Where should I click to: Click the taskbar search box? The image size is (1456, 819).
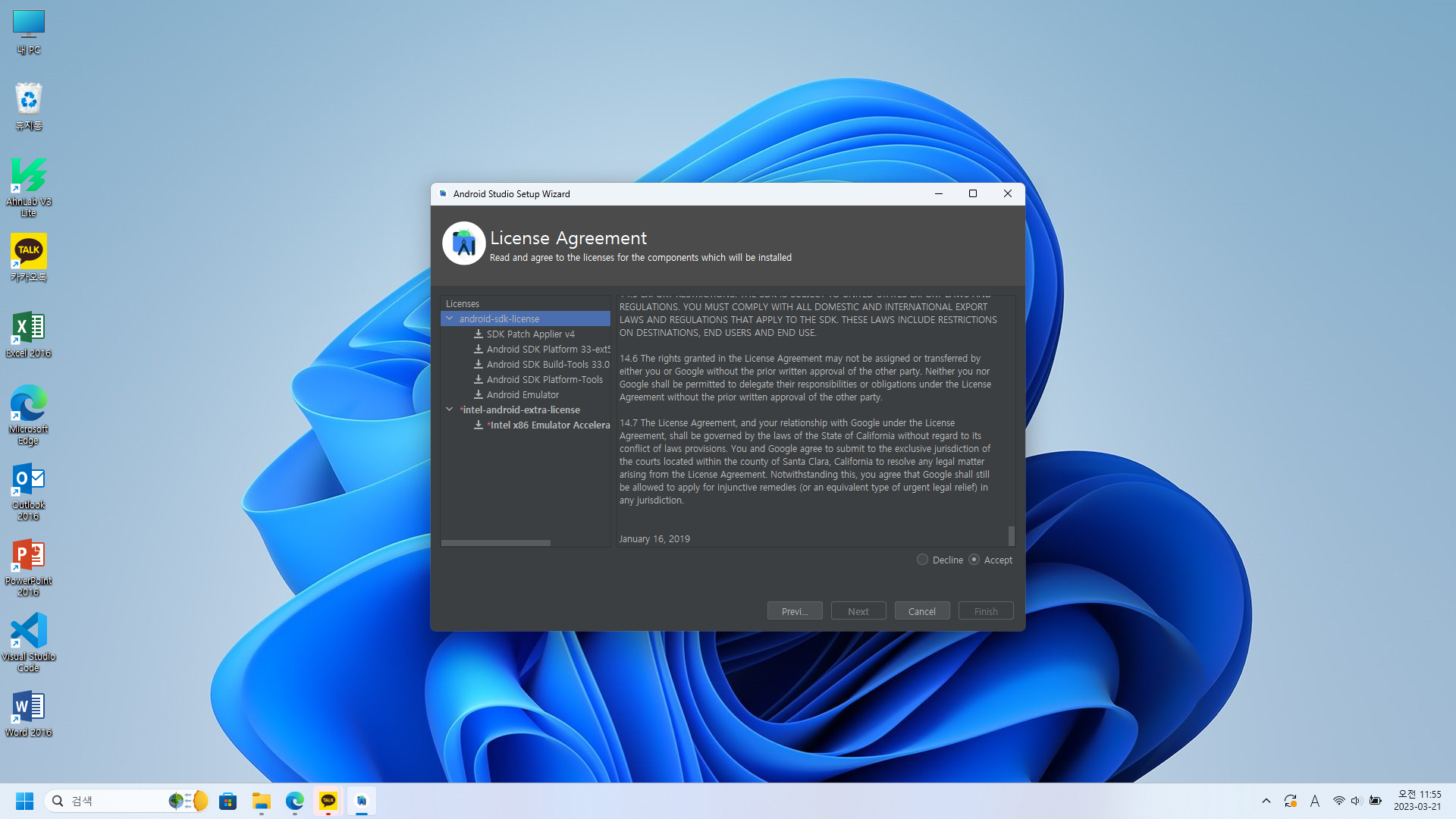(x=127, y=801)
